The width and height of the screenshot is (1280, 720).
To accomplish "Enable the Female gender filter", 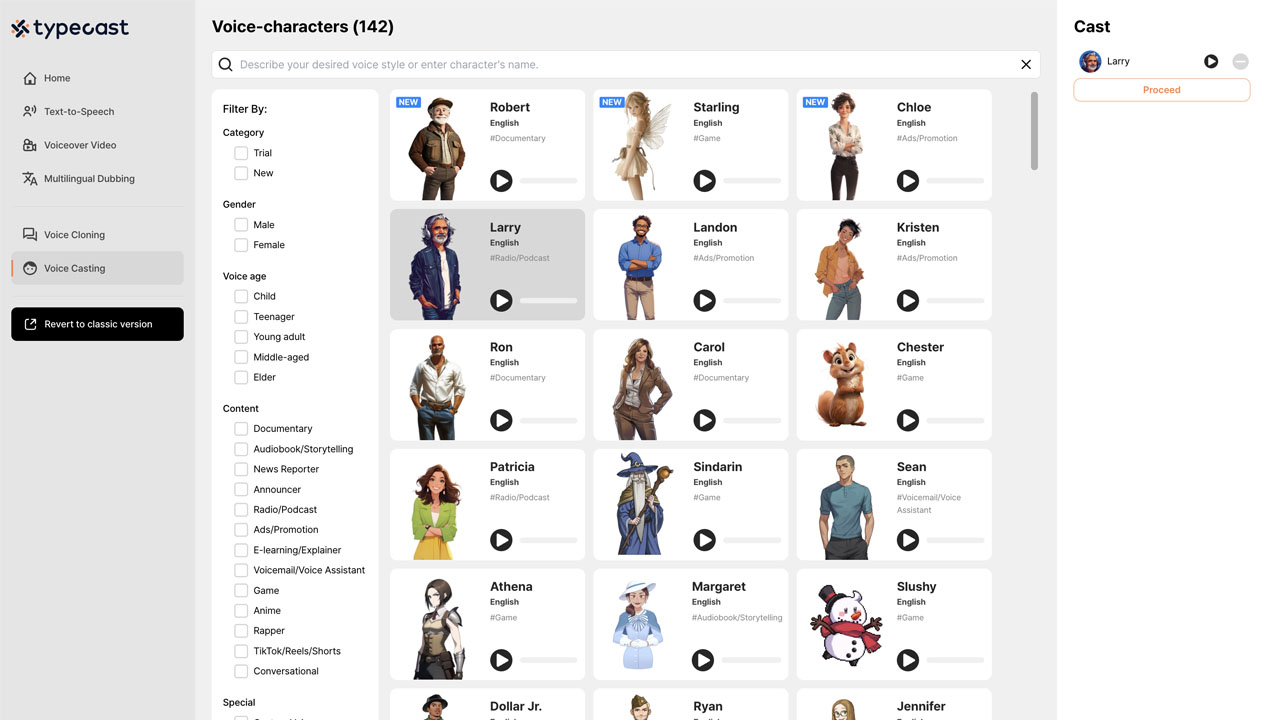I will click(x=241, y=245).
